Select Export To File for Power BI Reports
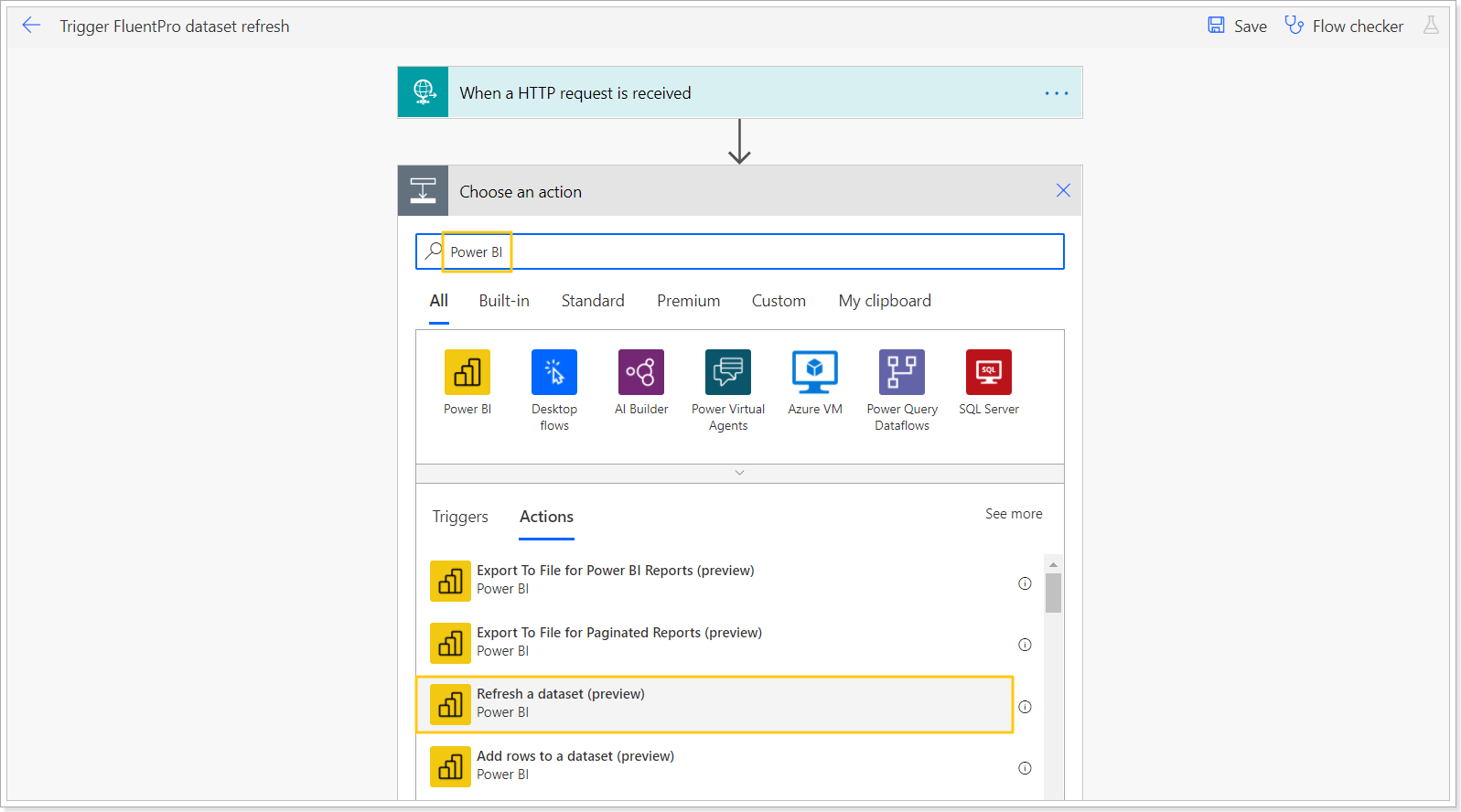Viewport: 1461px width, 812px height. click(x=714, y=581)
